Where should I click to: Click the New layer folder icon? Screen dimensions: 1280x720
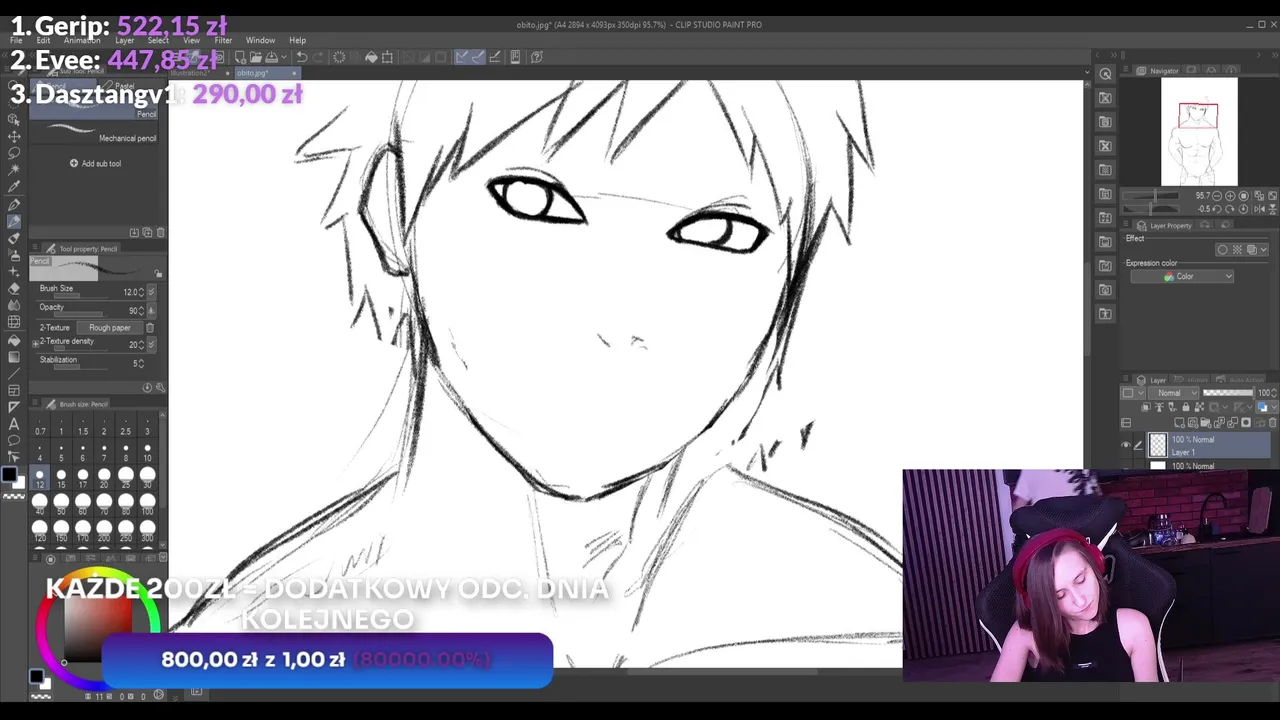coord(1205,422)
